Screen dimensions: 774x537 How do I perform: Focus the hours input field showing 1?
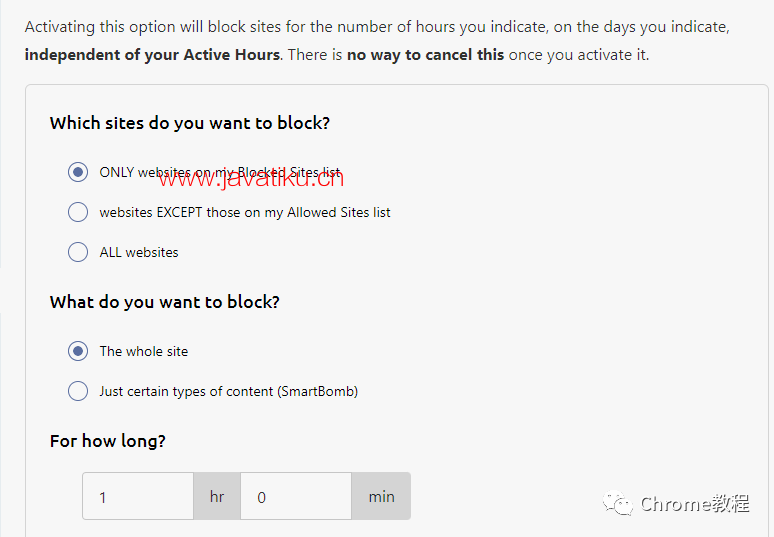click(x=138, y=496)
